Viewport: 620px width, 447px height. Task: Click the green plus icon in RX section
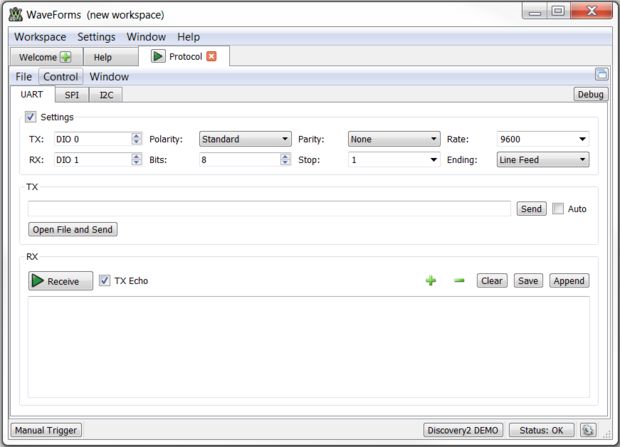click(x=431, y=280)
